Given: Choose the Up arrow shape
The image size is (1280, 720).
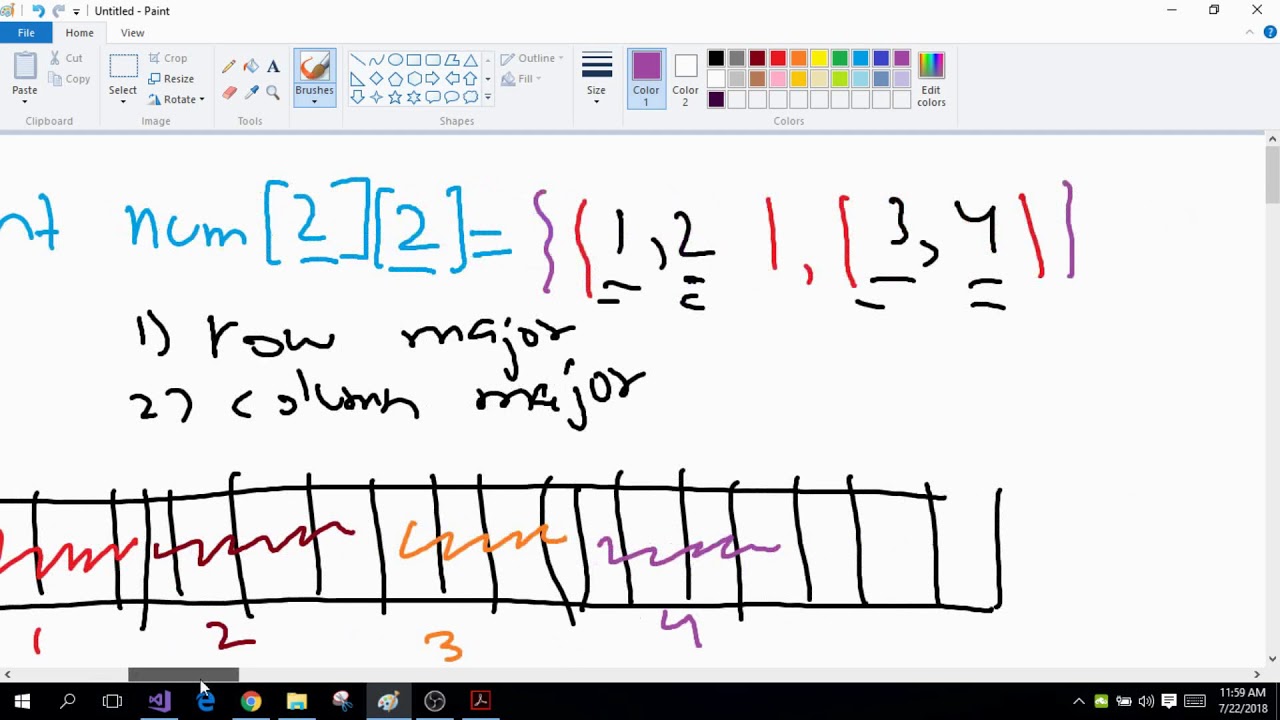Looking at the screenshot, I should [x=471, y=79].
